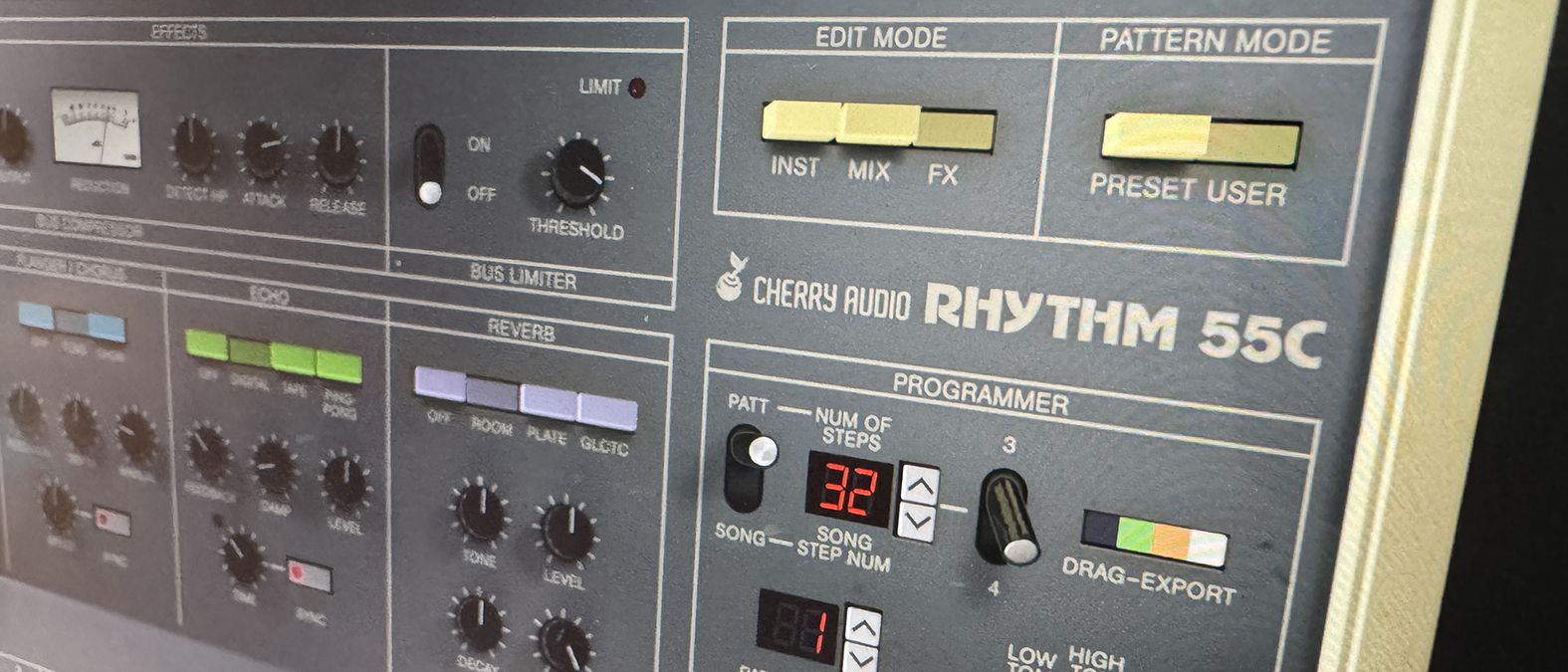Adjust the Echo FEEDBACK knob
This screenshot has height=672, width=1568.
point(209,453)
